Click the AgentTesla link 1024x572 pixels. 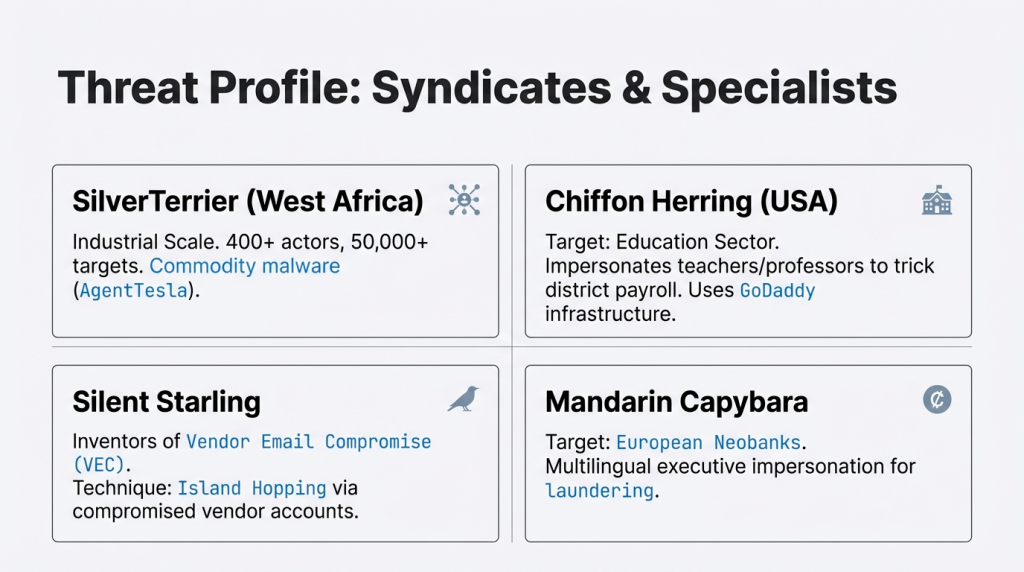132,291
